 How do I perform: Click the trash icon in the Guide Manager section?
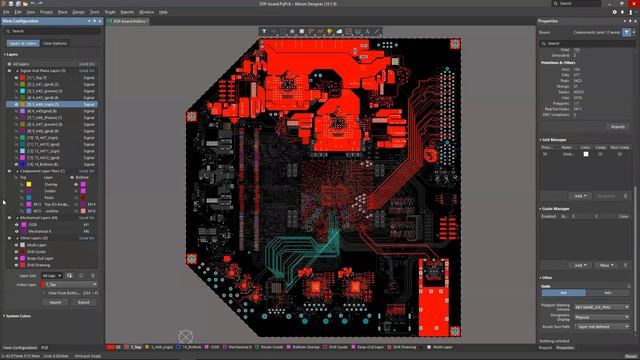(x=625, y=265)
